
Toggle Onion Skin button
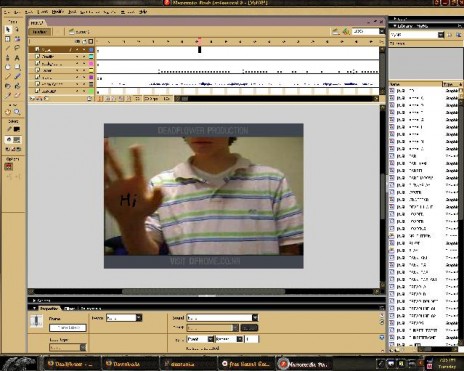coord(108,99)
